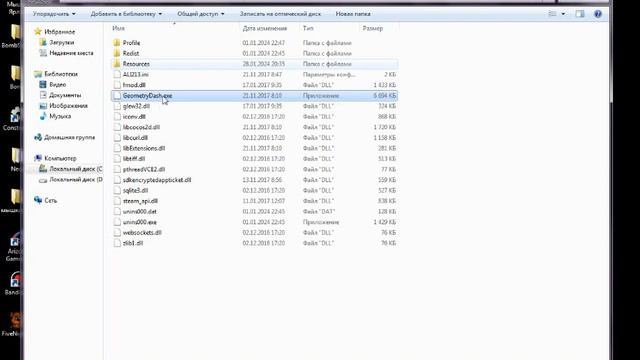Open Локальный диск (D in sidebar
Viewport: 640px width, 360px height.
tap(76, 180)
